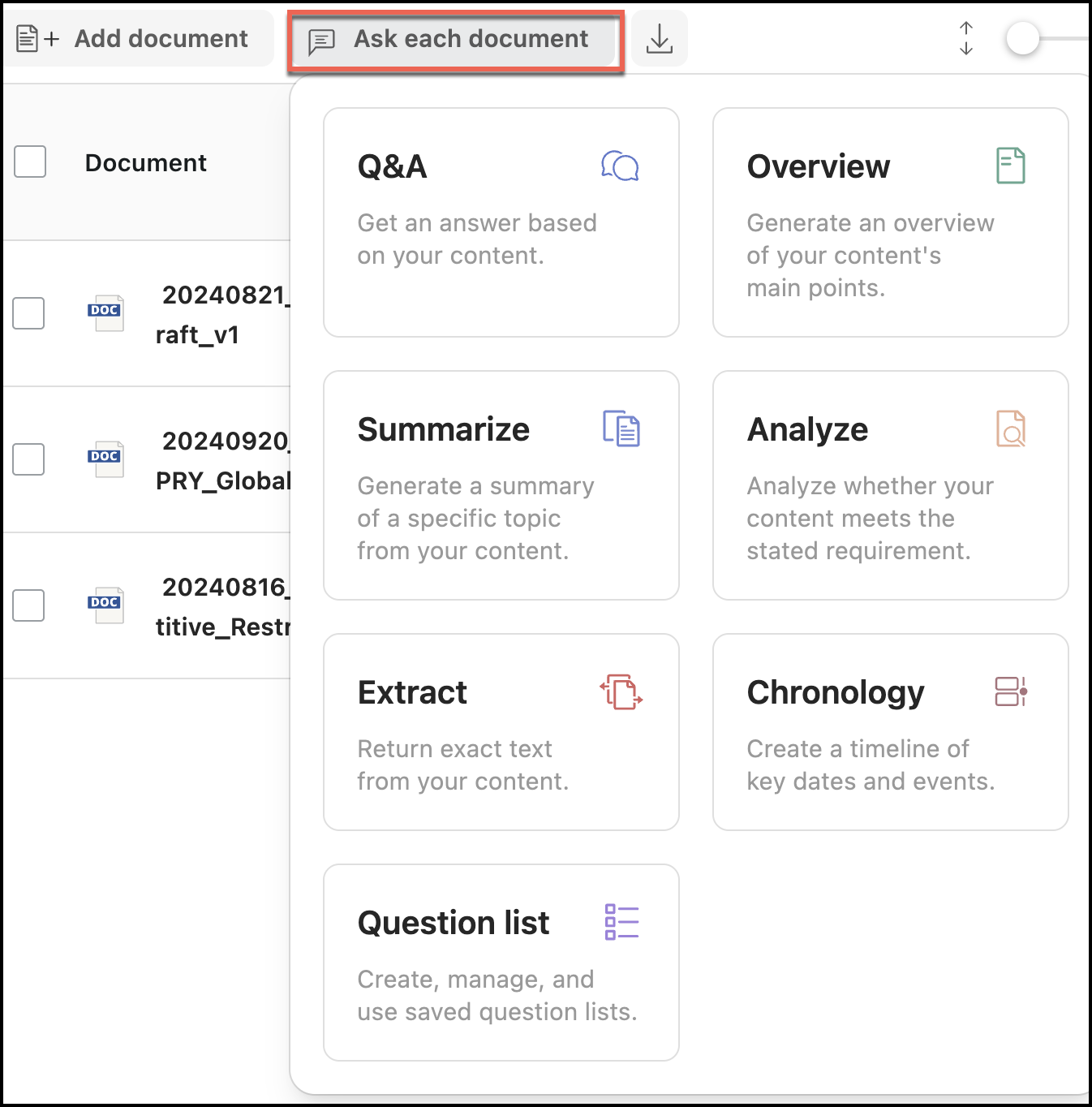
Task: Select the checkbox for 20240920 PRY_Global
Action: [x=28, y=459]
